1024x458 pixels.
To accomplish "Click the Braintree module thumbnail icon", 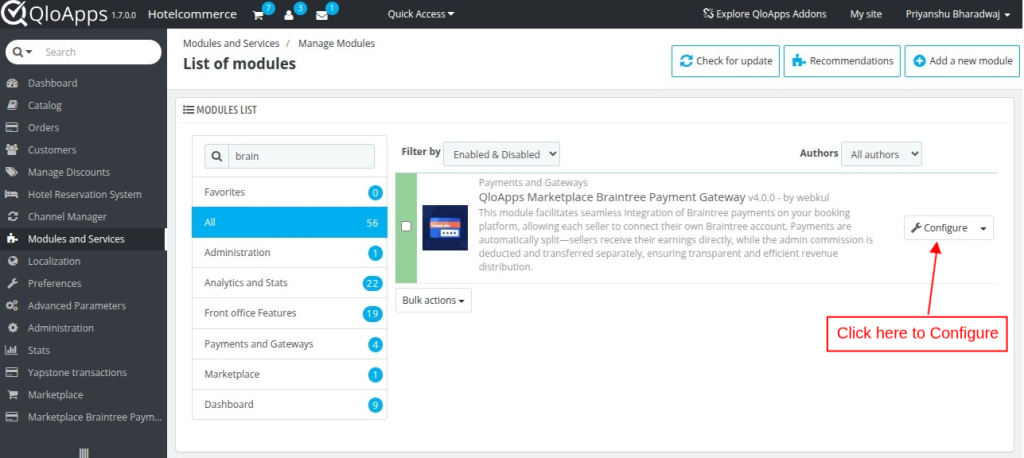I will point(445,227).
